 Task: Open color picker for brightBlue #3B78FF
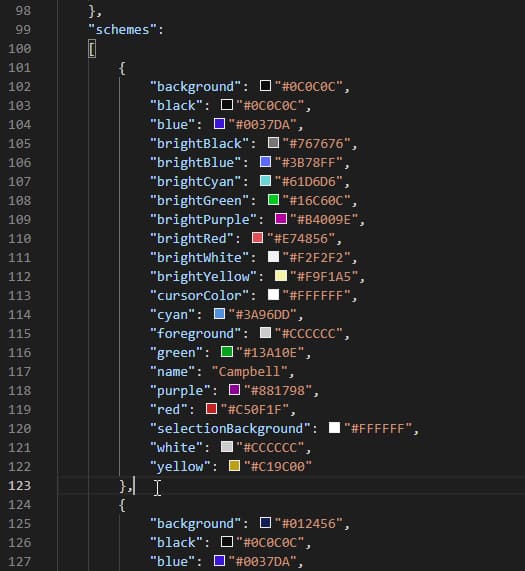tap(265, 162)
